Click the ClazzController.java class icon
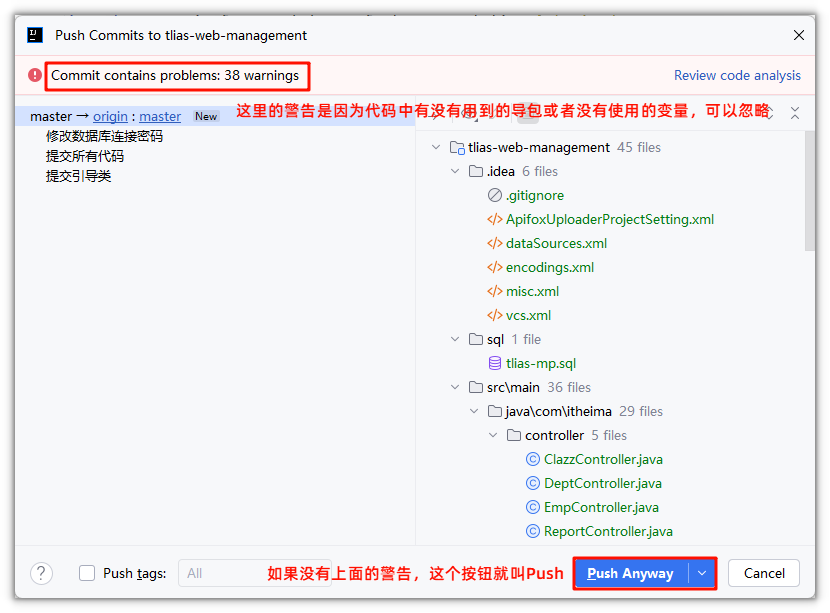 pyautogui.click(x=533, y=459)
